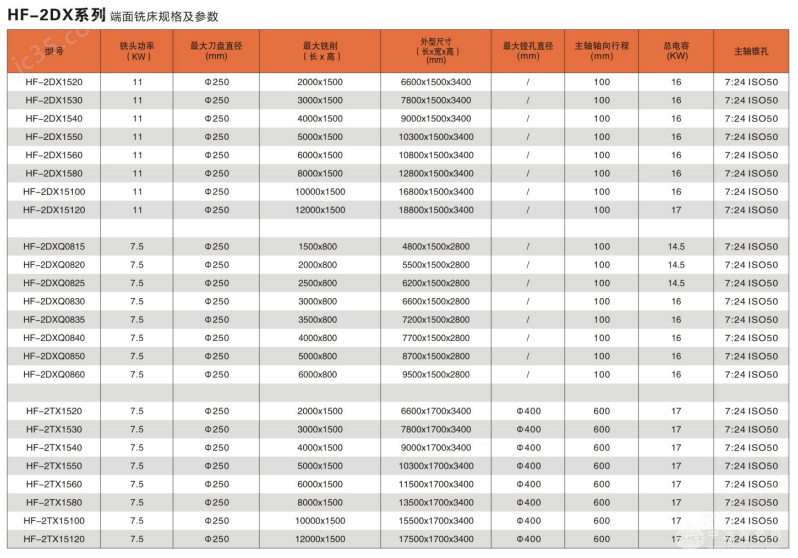
Task: Click dimension value 18800x1500x3400
Action: pyautogui.click(x=436, y=210)
